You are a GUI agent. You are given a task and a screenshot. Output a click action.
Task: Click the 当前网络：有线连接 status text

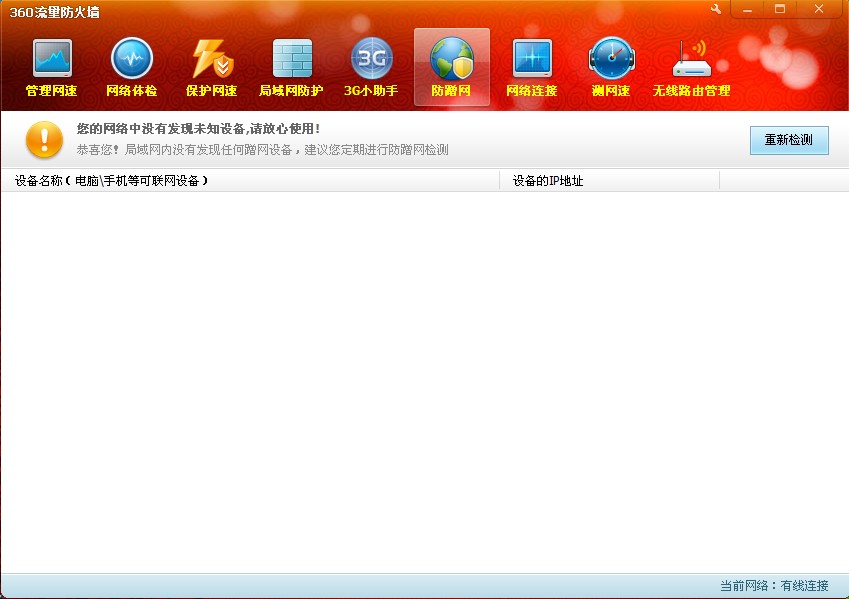(774, 585)
